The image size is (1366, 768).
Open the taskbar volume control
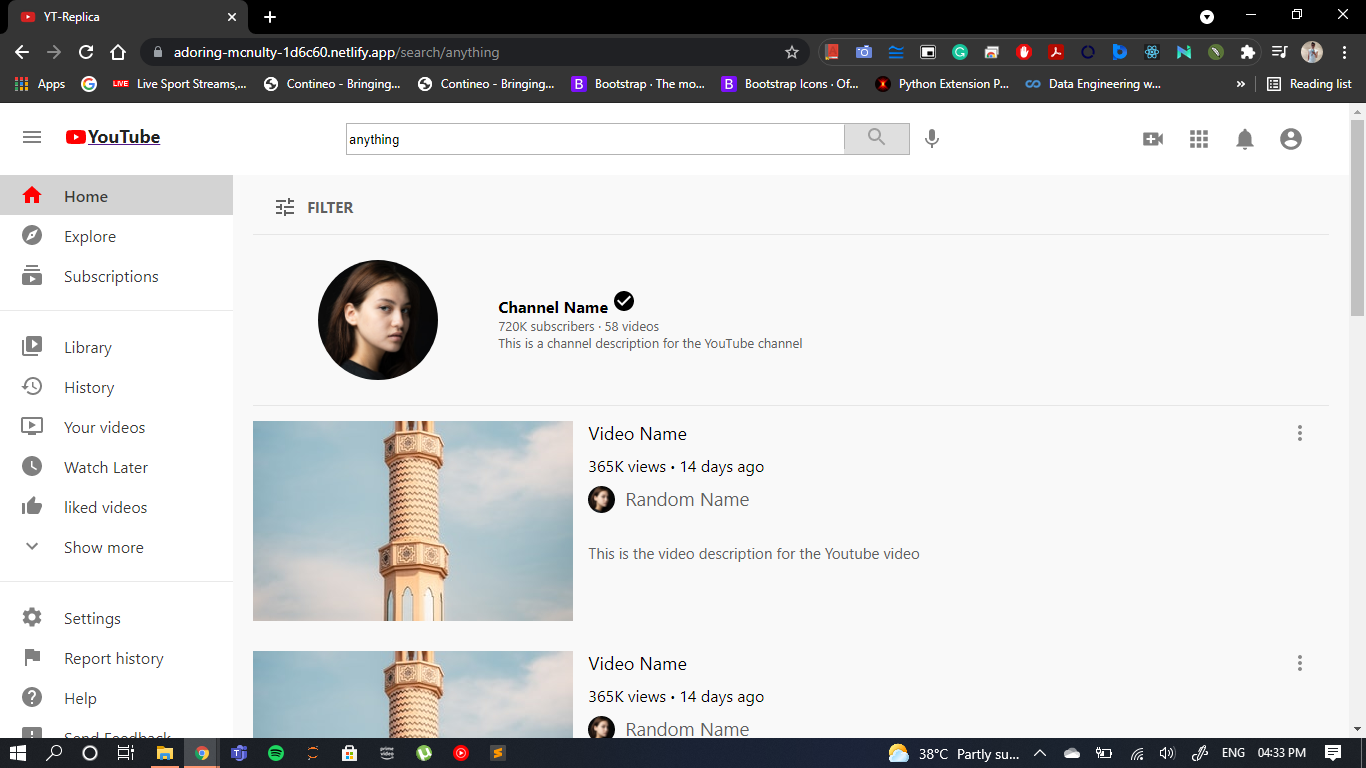pos(1166,753)
